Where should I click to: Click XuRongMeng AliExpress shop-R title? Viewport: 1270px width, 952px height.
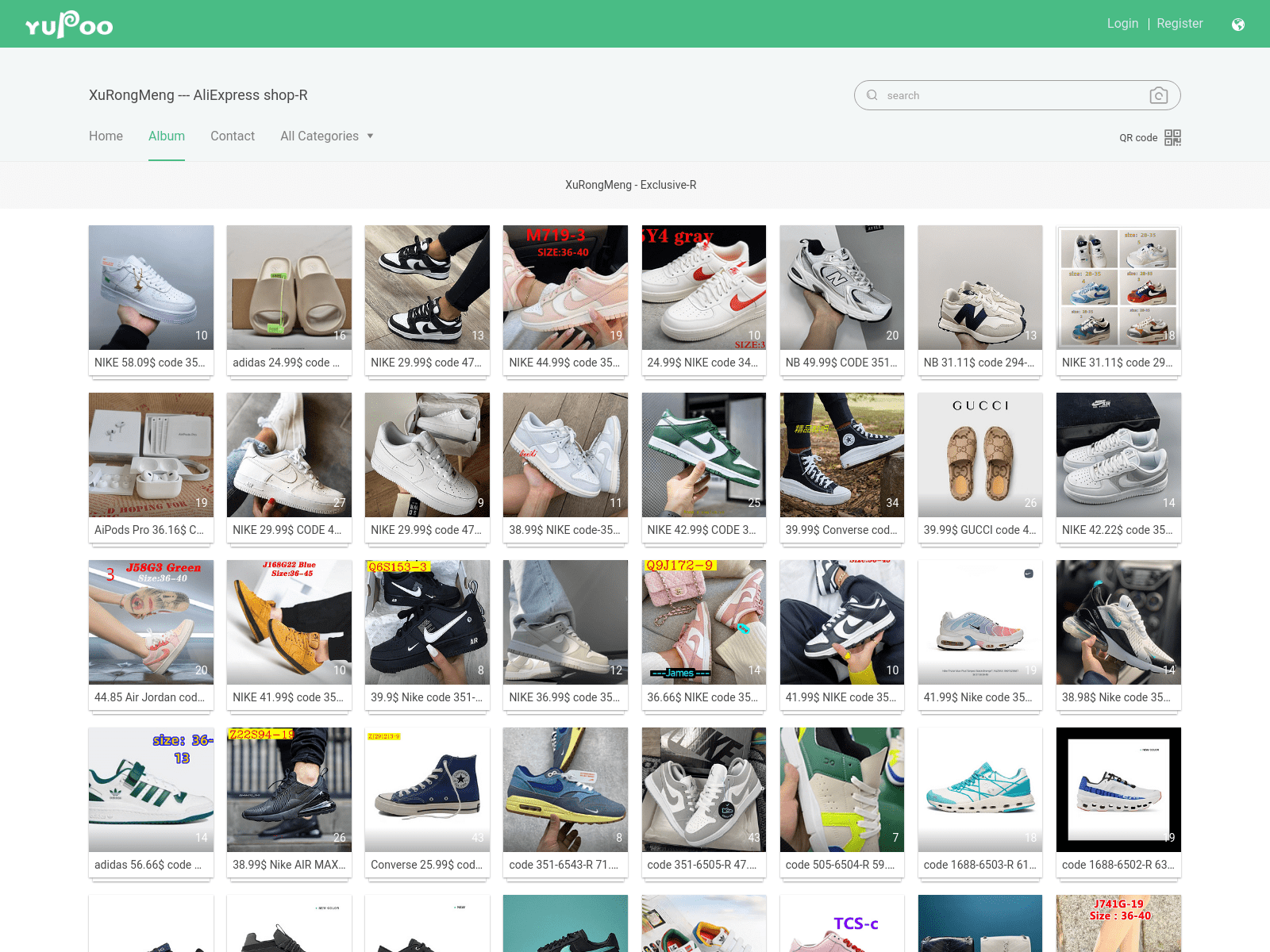(x=198, y=95)
